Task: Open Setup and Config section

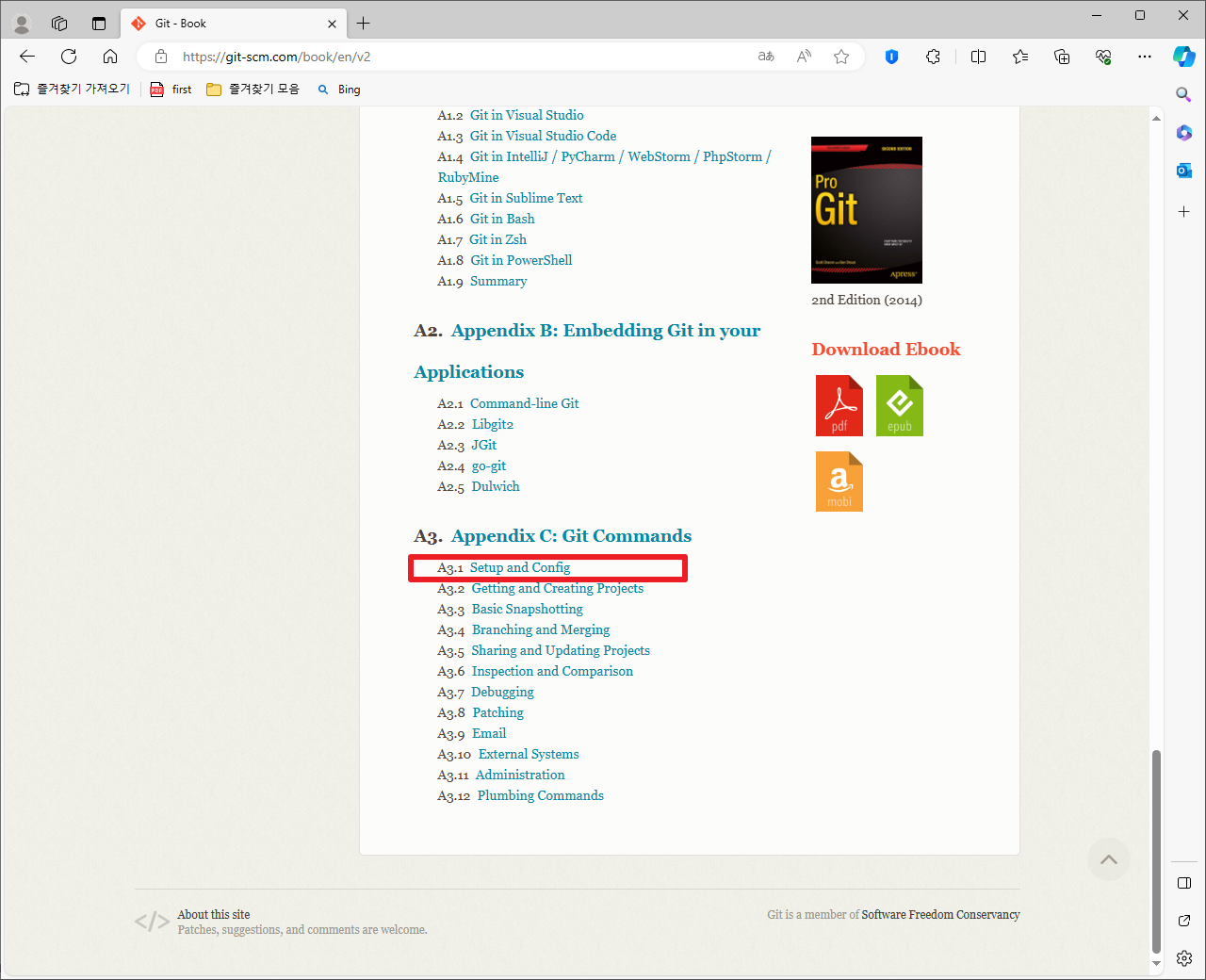Action: [520, 568]
